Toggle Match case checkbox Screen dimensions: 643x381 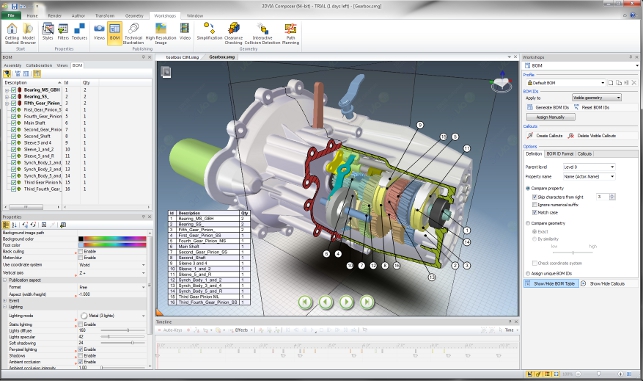pyautogui.click(x=534, y=212)
